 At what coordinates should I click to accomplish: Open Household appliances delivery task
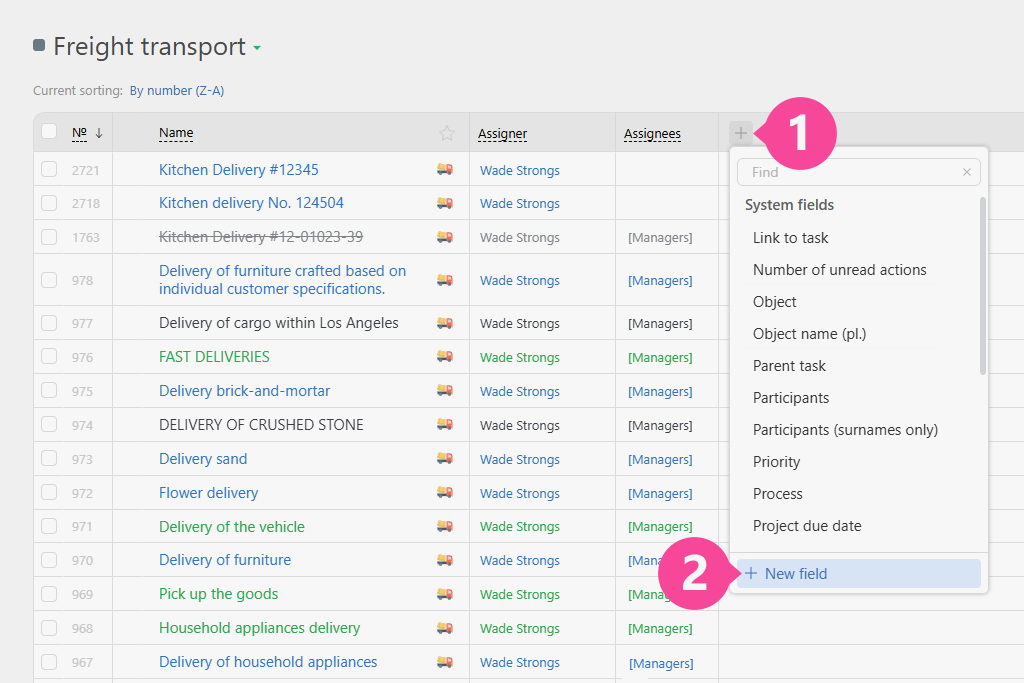[259, 628]
